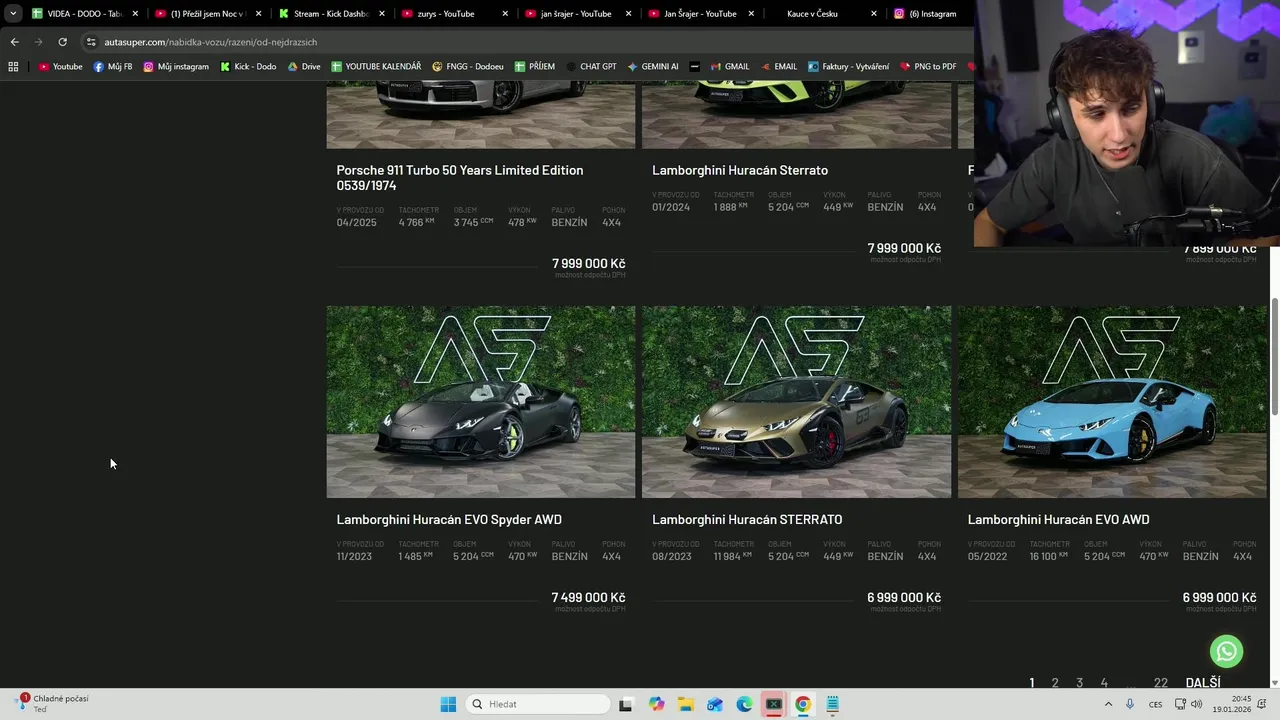Image resolution: width=1280 pixels, height=720 pixels.
Task: Open the Faktury - Vytváření bookmark
Action: click(x=848, y=67)
